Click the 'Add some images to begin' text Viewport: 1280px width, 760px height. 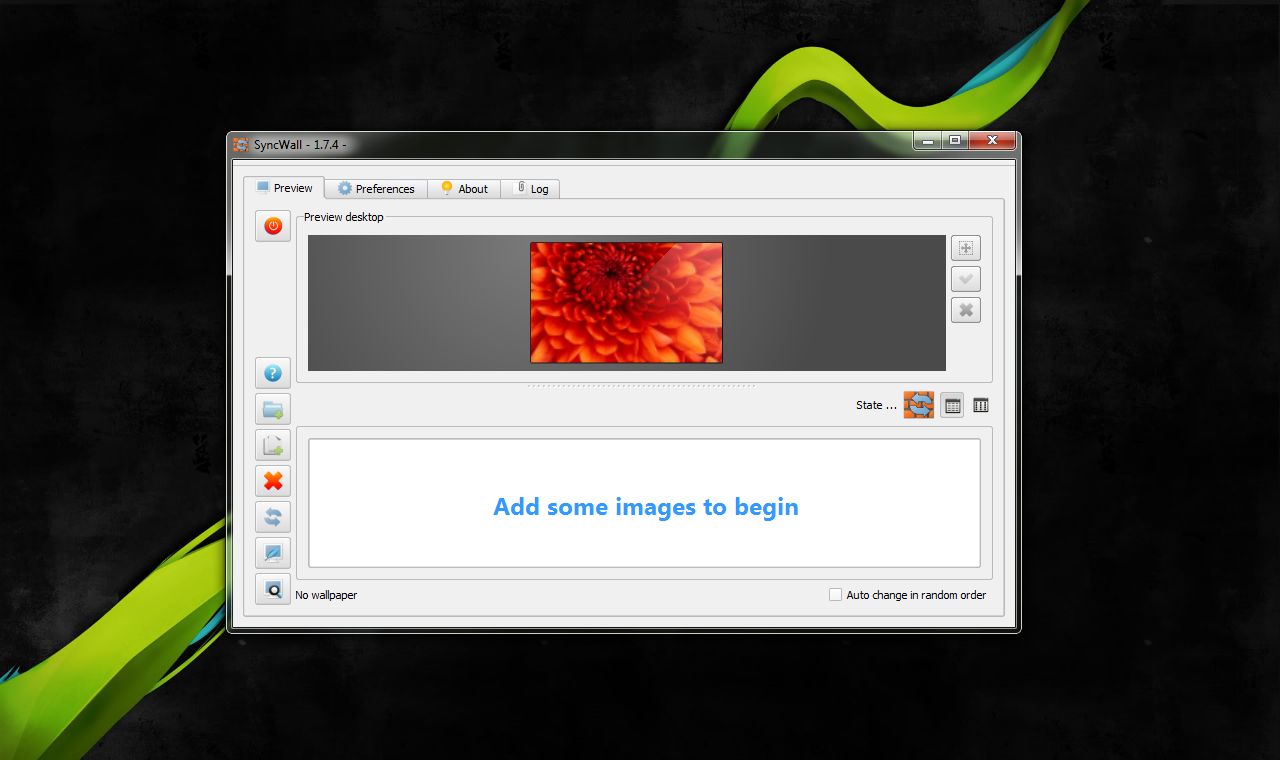tap(646, 507)
